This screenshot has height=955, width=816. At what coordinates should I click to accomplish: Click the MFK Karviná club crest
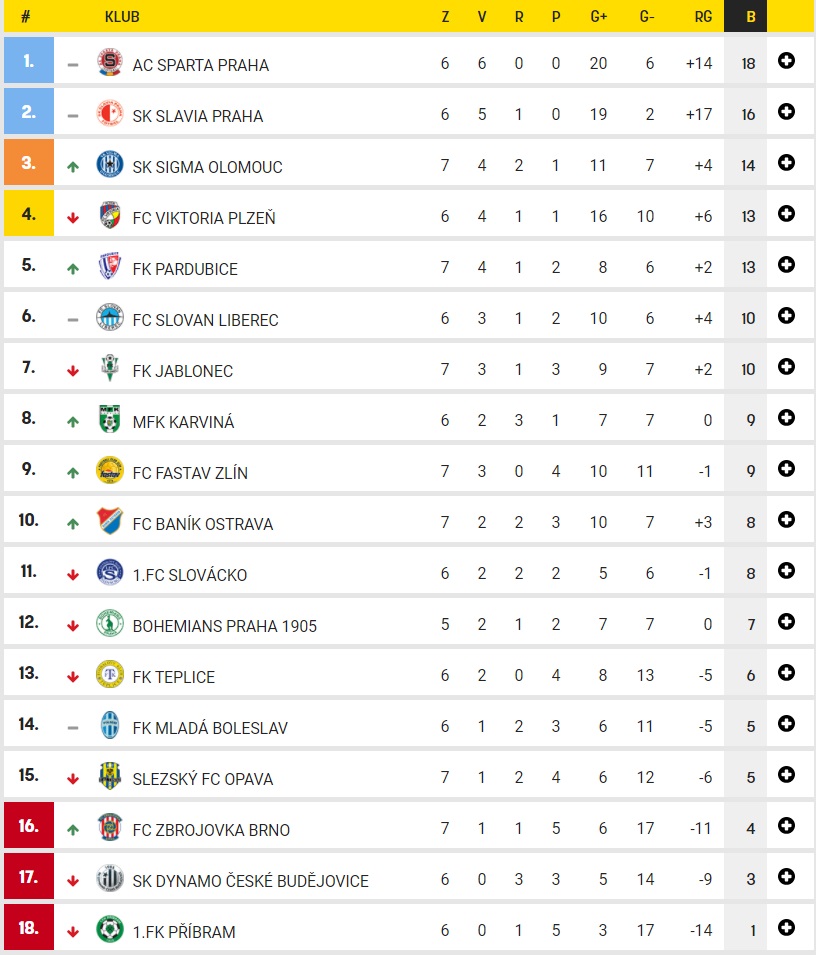pos(109,420)
